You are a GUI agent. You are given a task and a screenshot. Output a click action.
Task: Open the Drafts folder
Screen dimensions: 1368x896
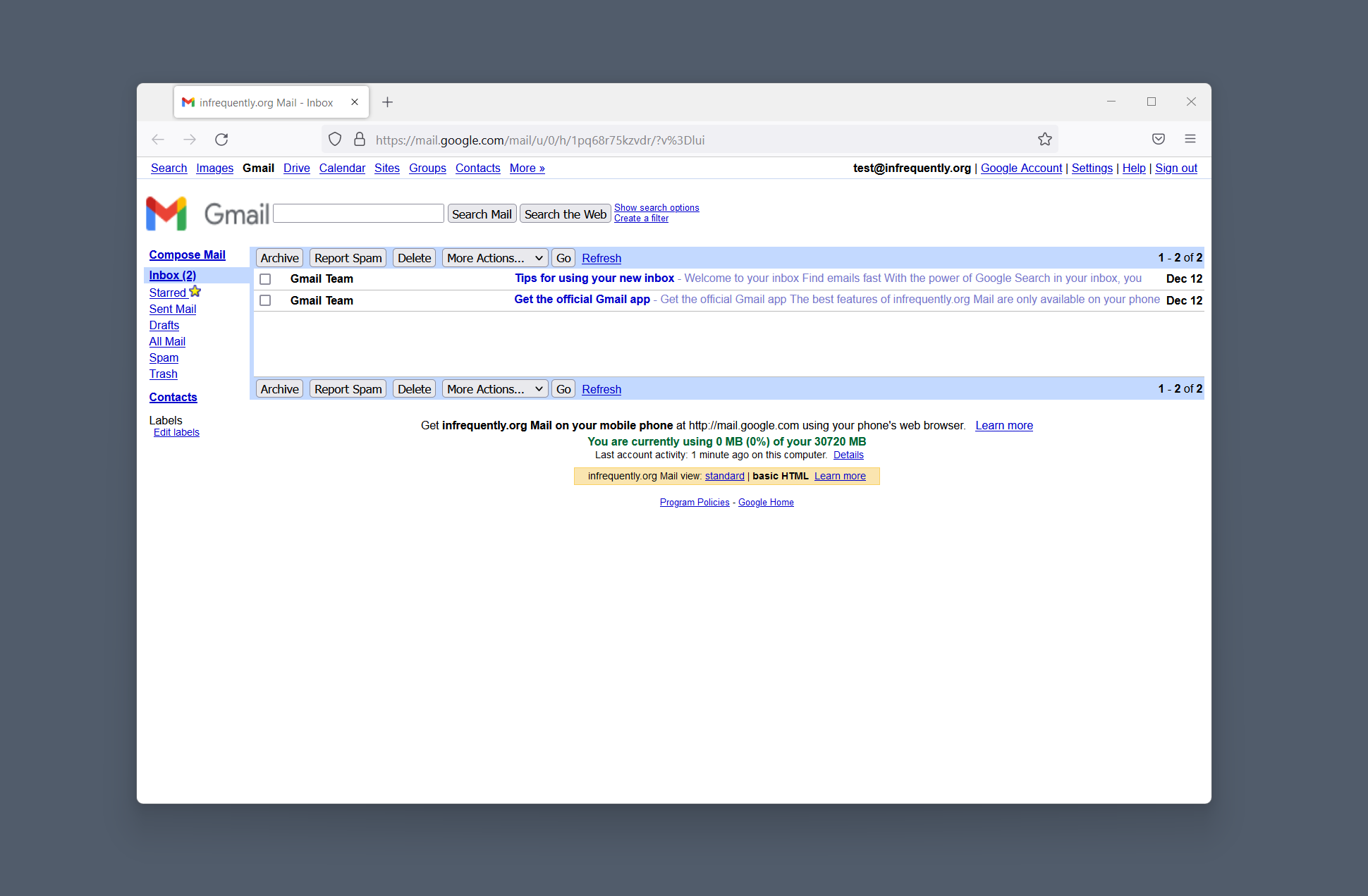tap(164, 325)
